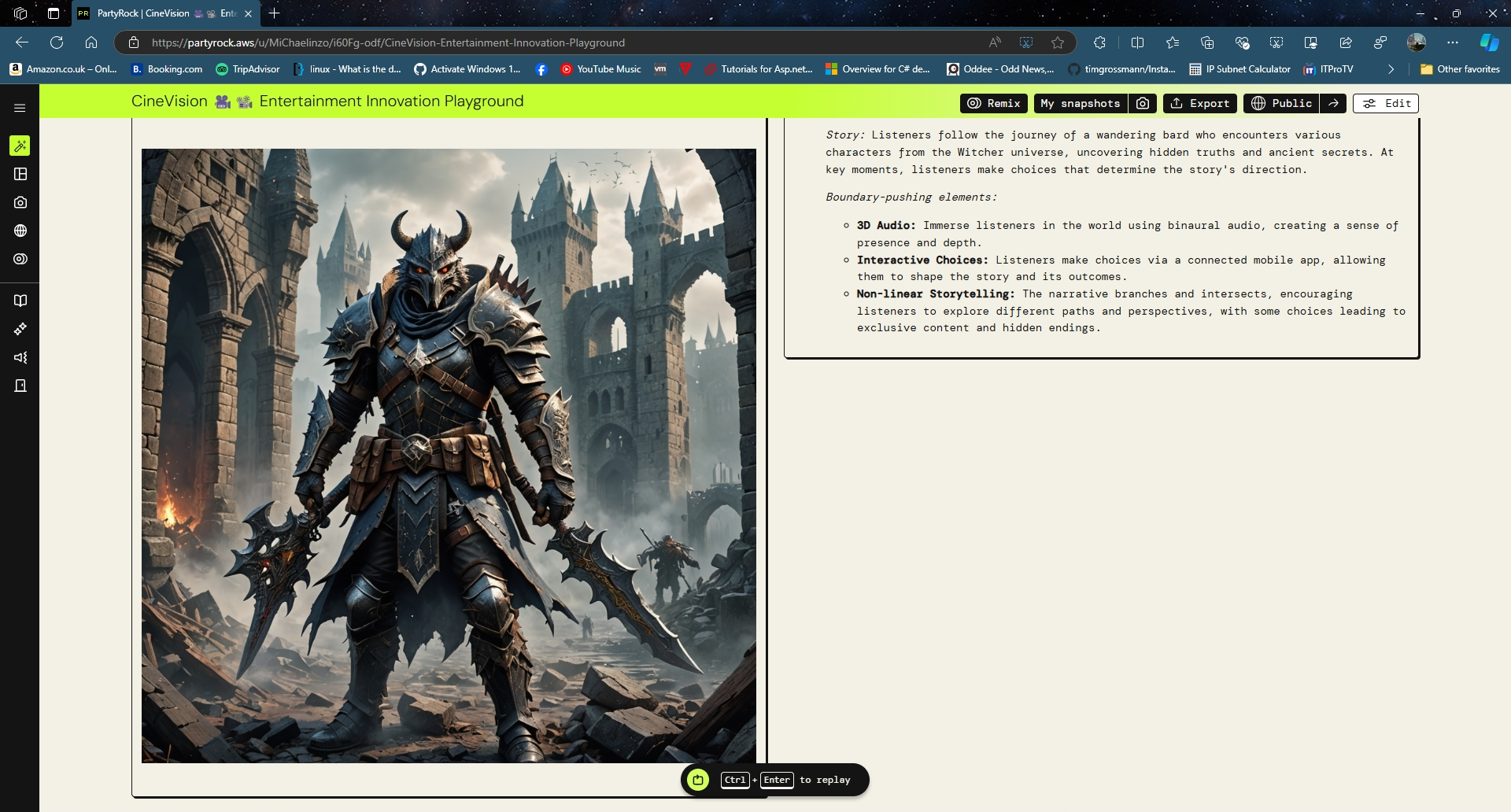
Task: Switch to the PartyRock CineVision browser tab
Action: pos(157,13)
